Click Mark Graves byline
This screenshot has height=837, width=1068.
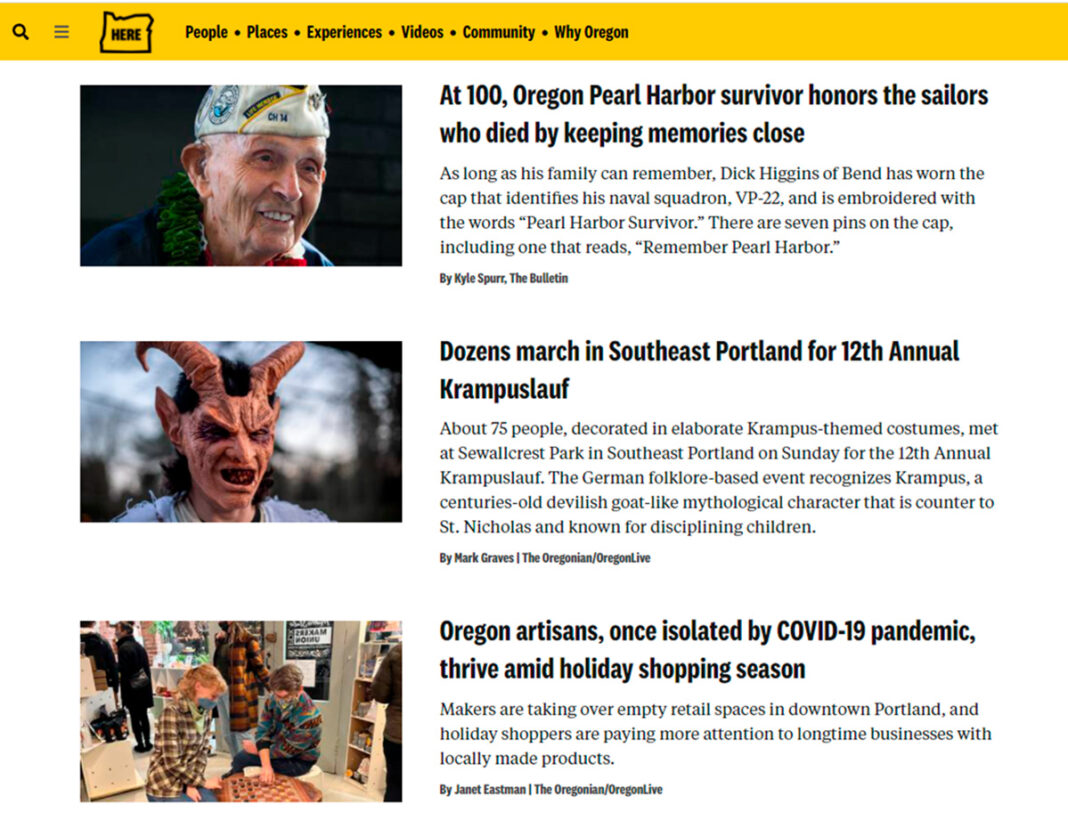tap(545, 558)
